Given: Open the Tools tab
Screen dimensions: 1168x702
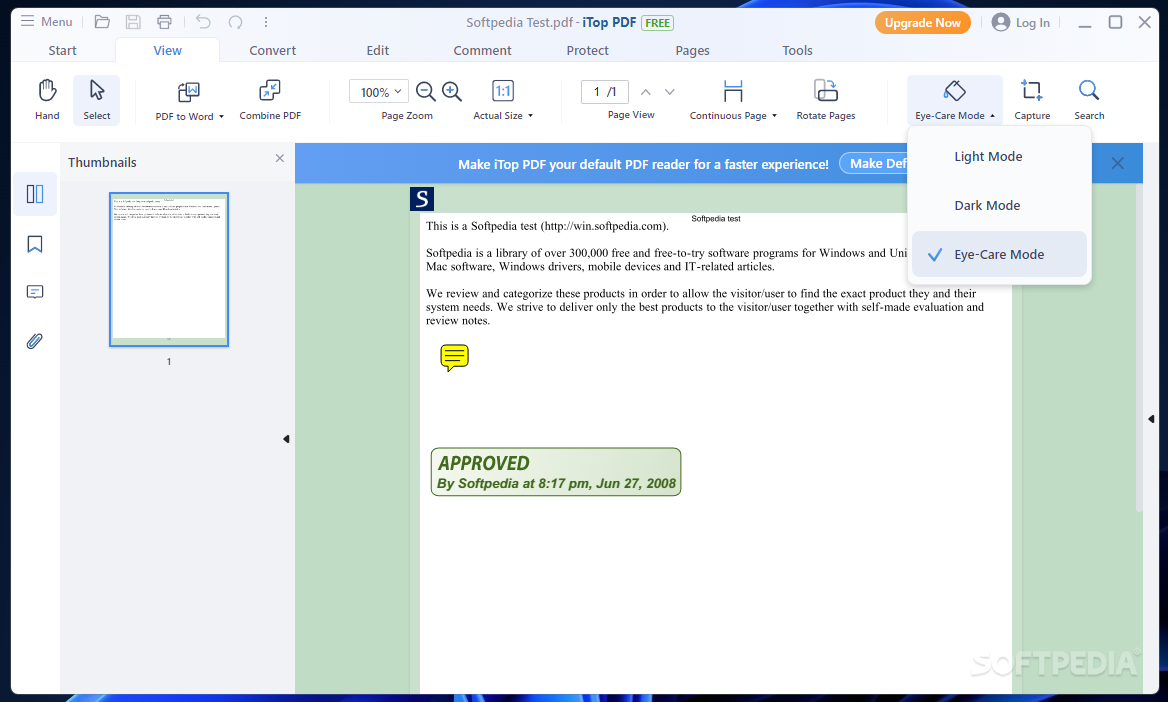Looking at the screenshot, I should (797, 51).
